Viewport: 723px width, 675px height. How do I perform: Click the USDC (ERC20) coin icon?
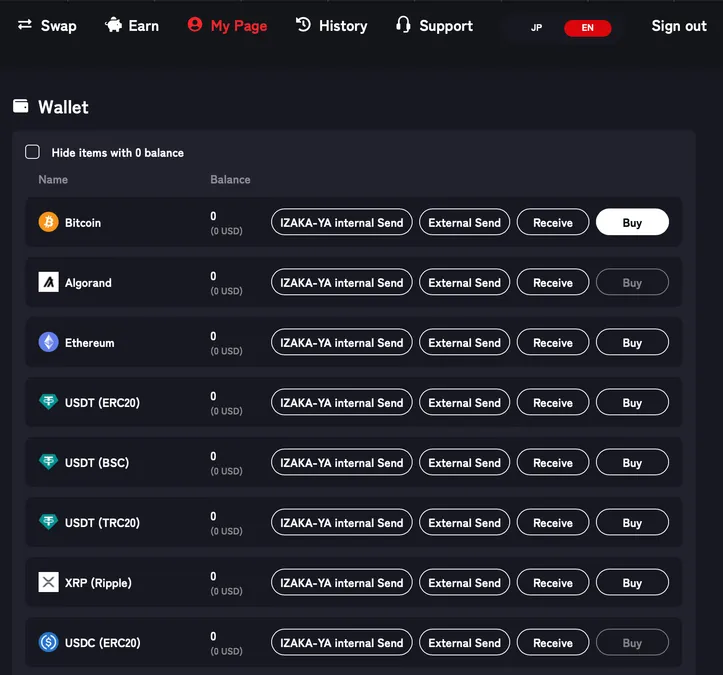point(48,642)
